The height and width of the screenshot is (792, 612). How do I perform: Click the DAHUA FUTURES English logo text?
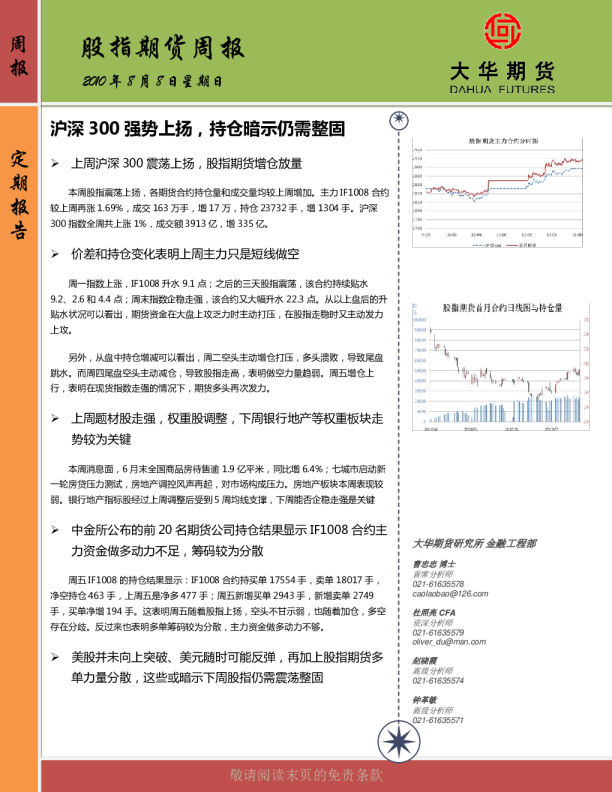click(x=501, y=89)
